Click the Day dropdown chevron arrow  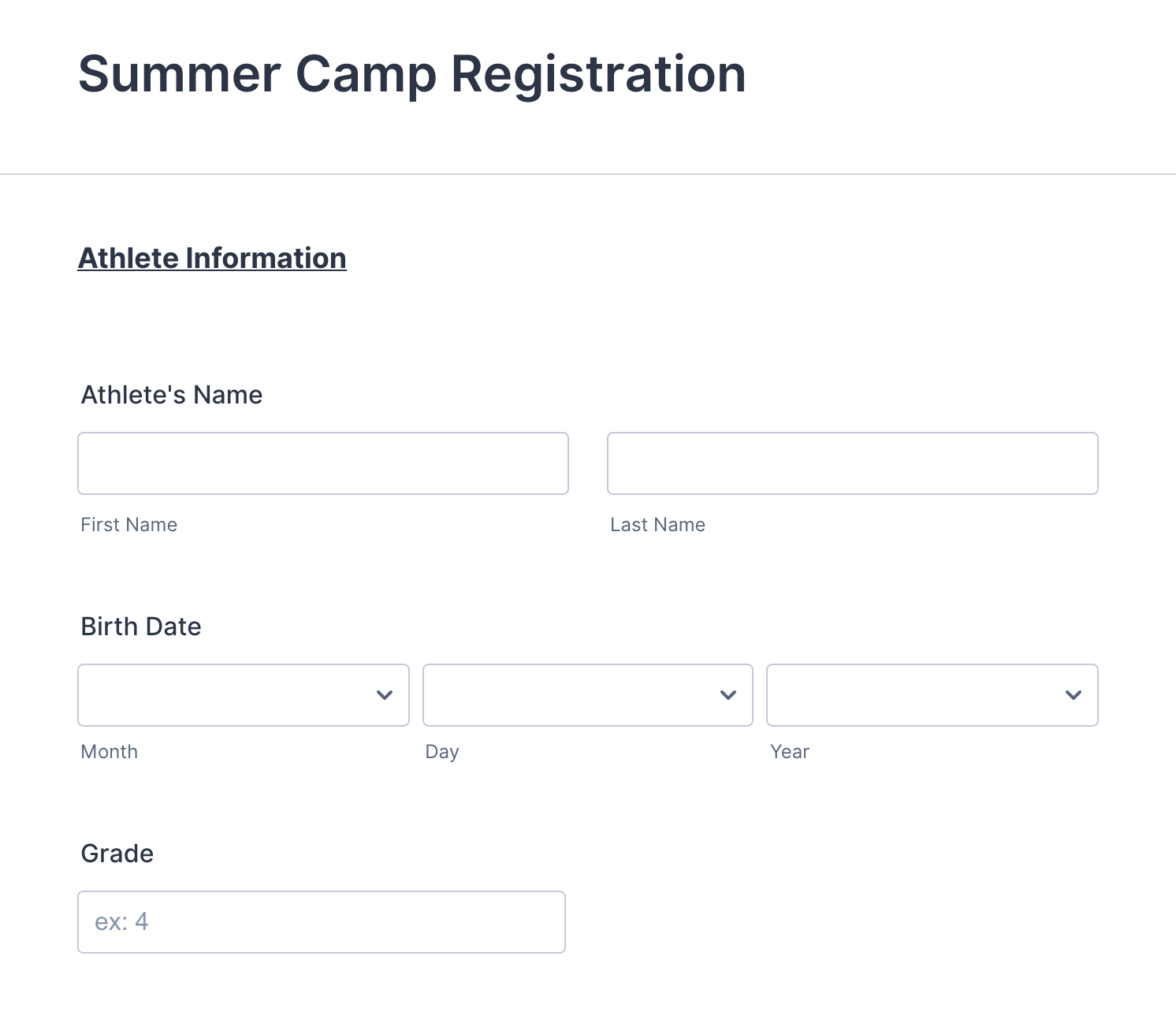(728, 695)
